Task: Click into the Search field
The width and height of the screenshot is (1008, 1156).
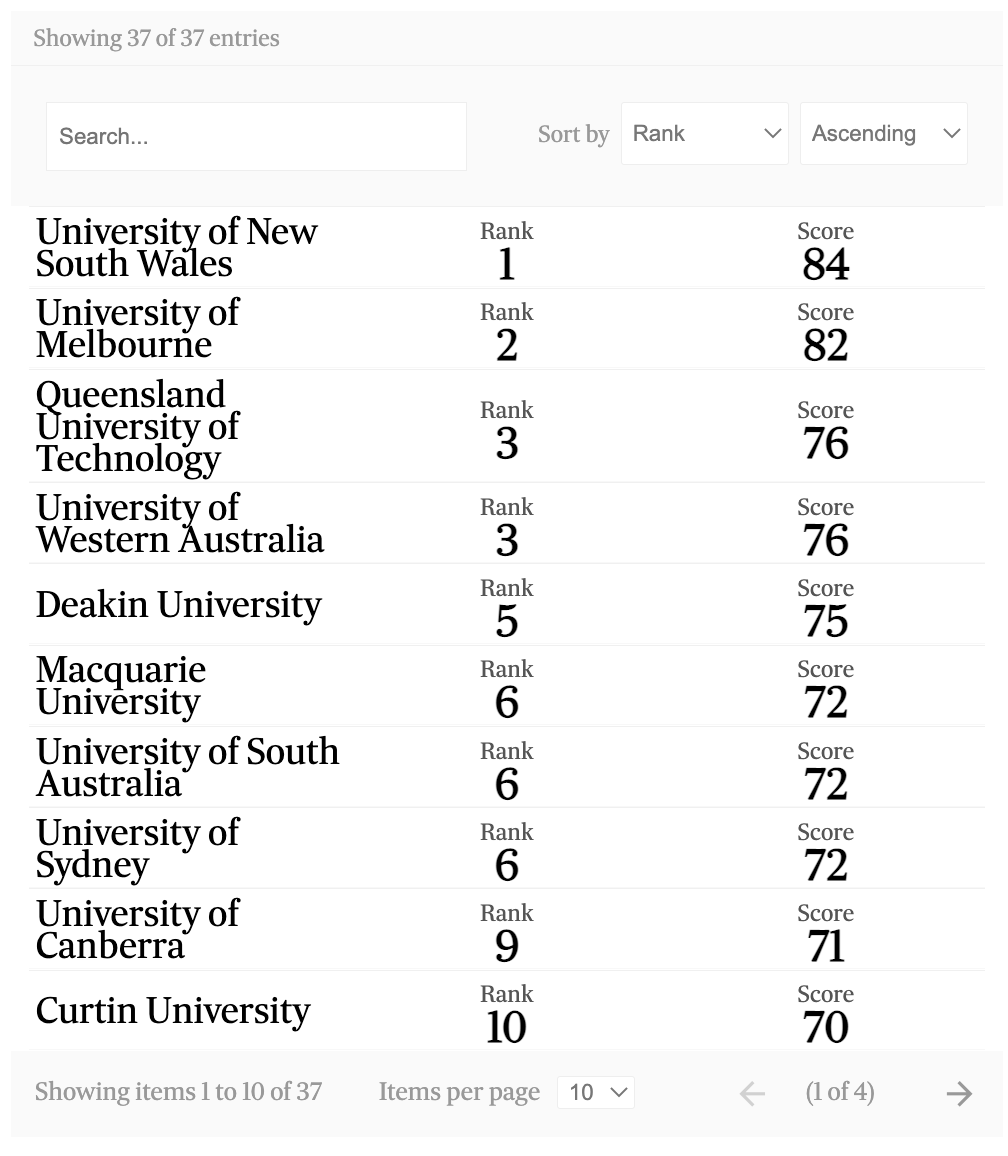Action: click(256, 137)
